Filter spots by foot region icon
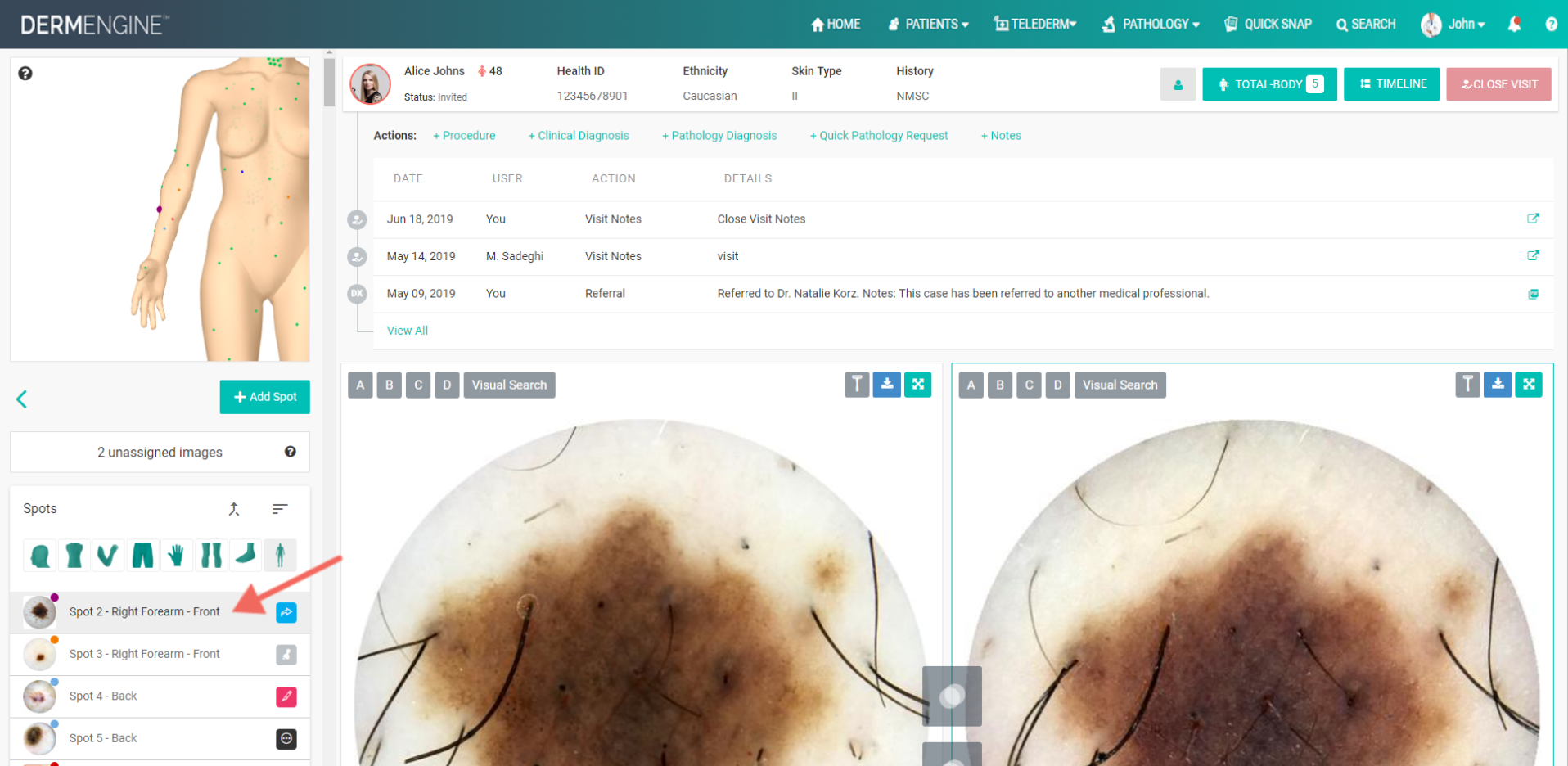This screenshot has height=766, width=1568. (x=245, y=556)
